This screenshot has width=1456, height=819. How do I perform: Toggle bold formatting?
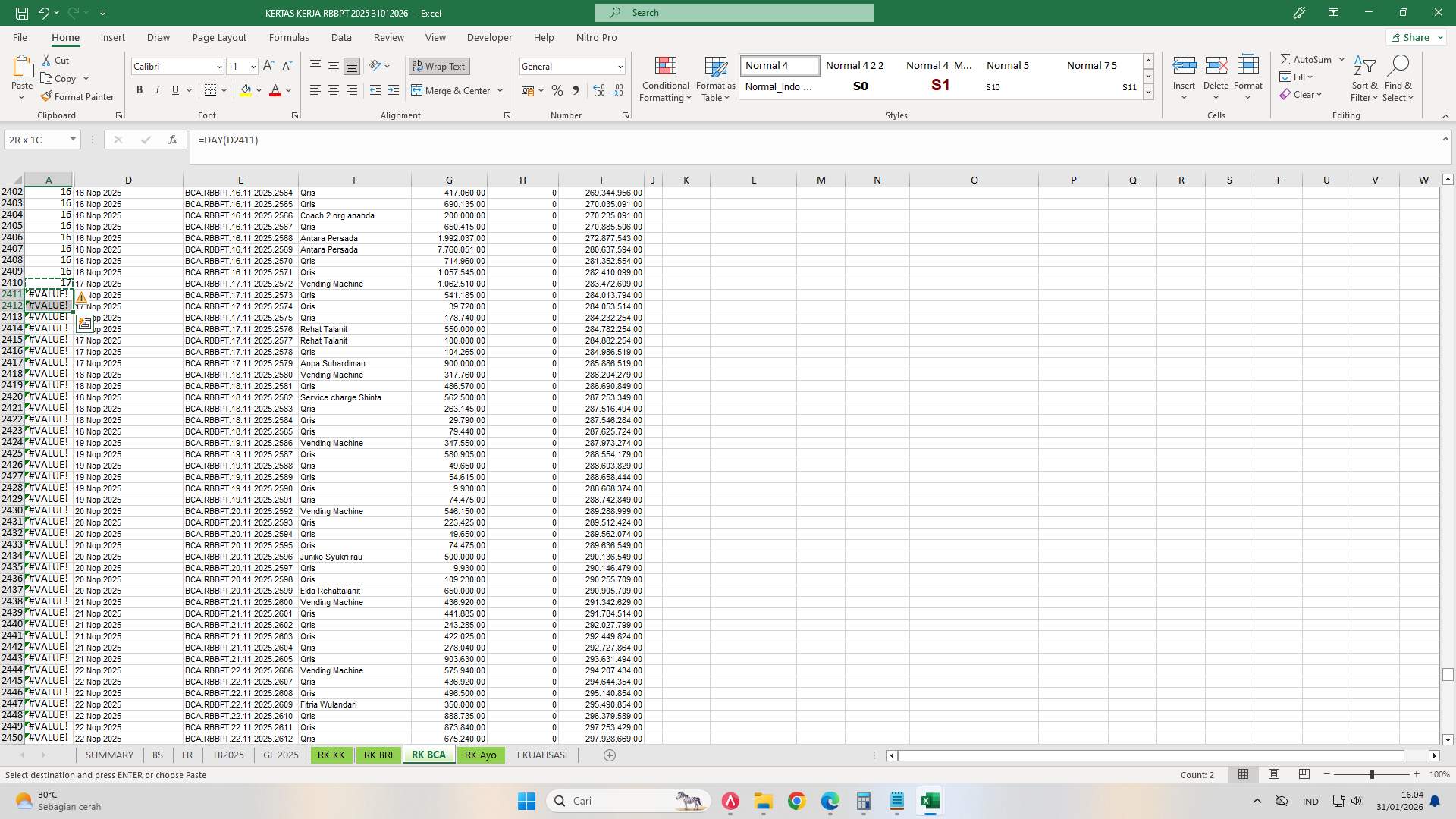140,89
